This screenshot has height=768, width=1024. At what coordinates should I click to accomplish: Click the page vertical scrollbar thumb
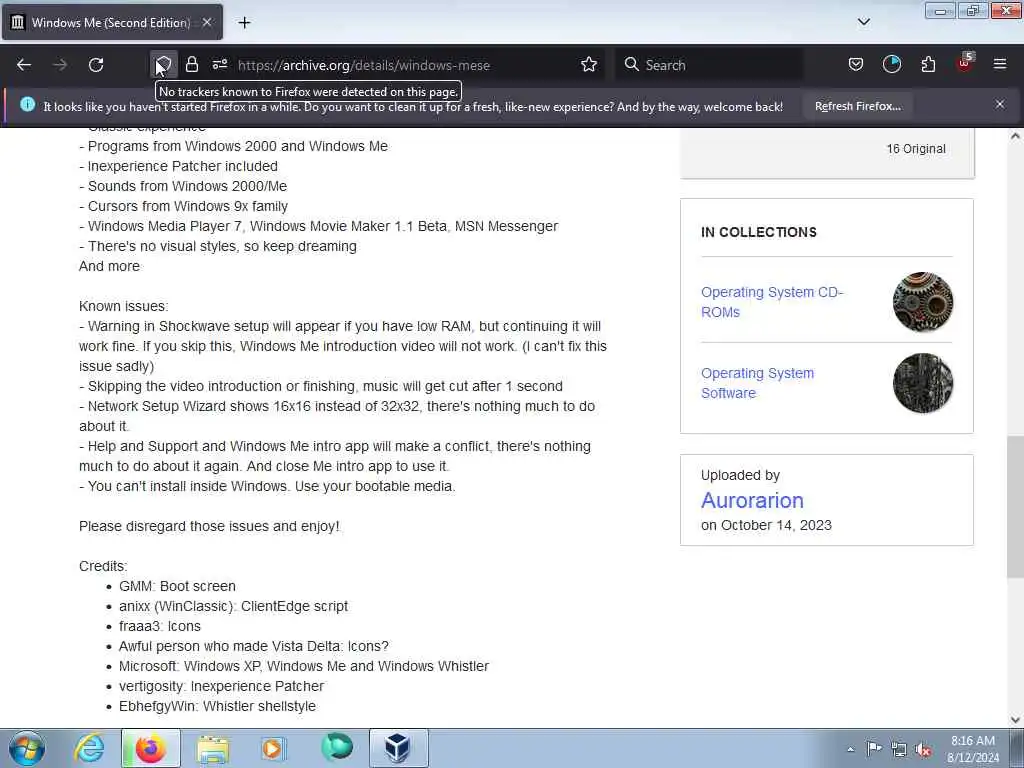(x=1015, y=506)
